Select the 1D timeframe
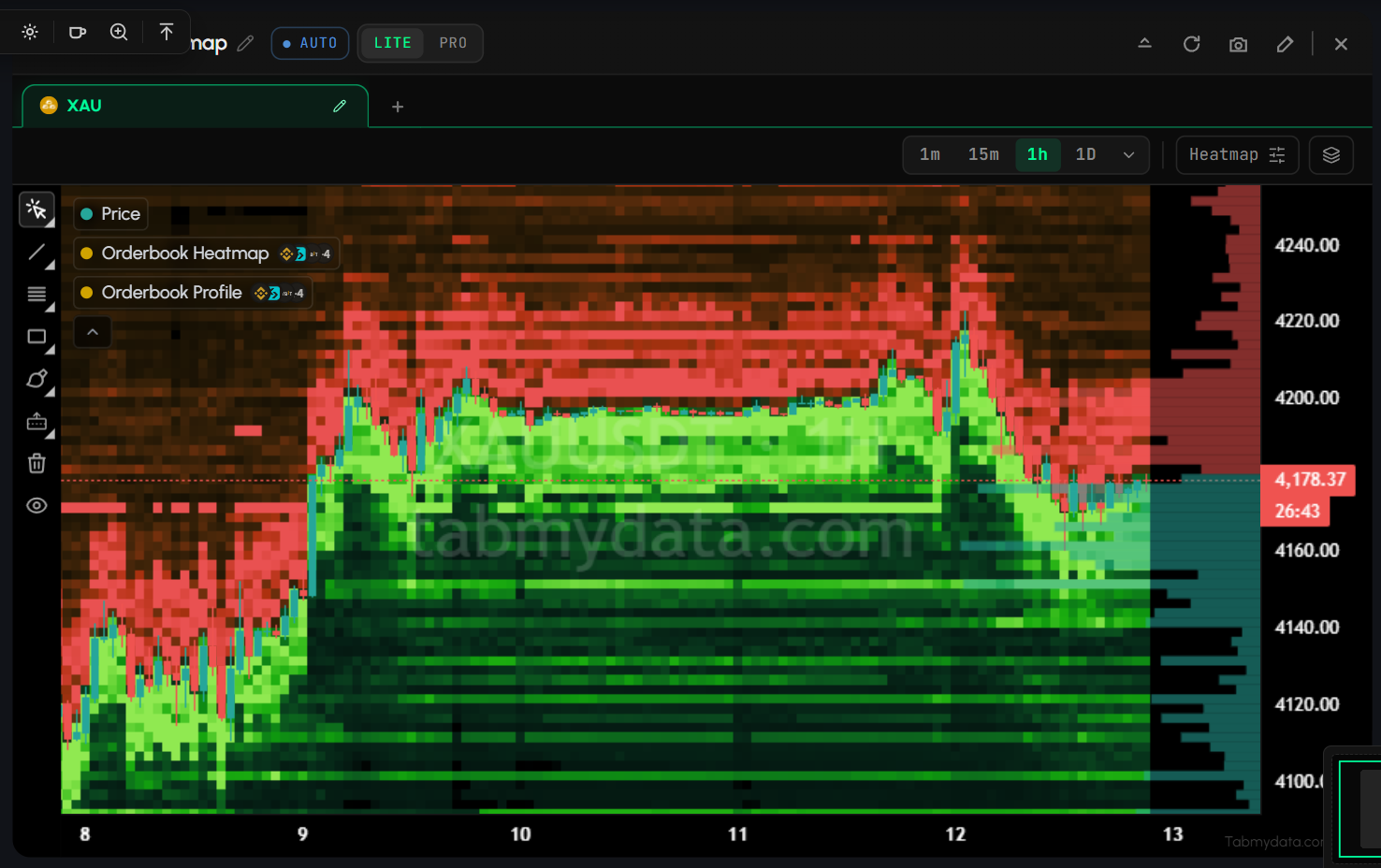This screenshot has width=1381, height=868. click(1085, 155)
